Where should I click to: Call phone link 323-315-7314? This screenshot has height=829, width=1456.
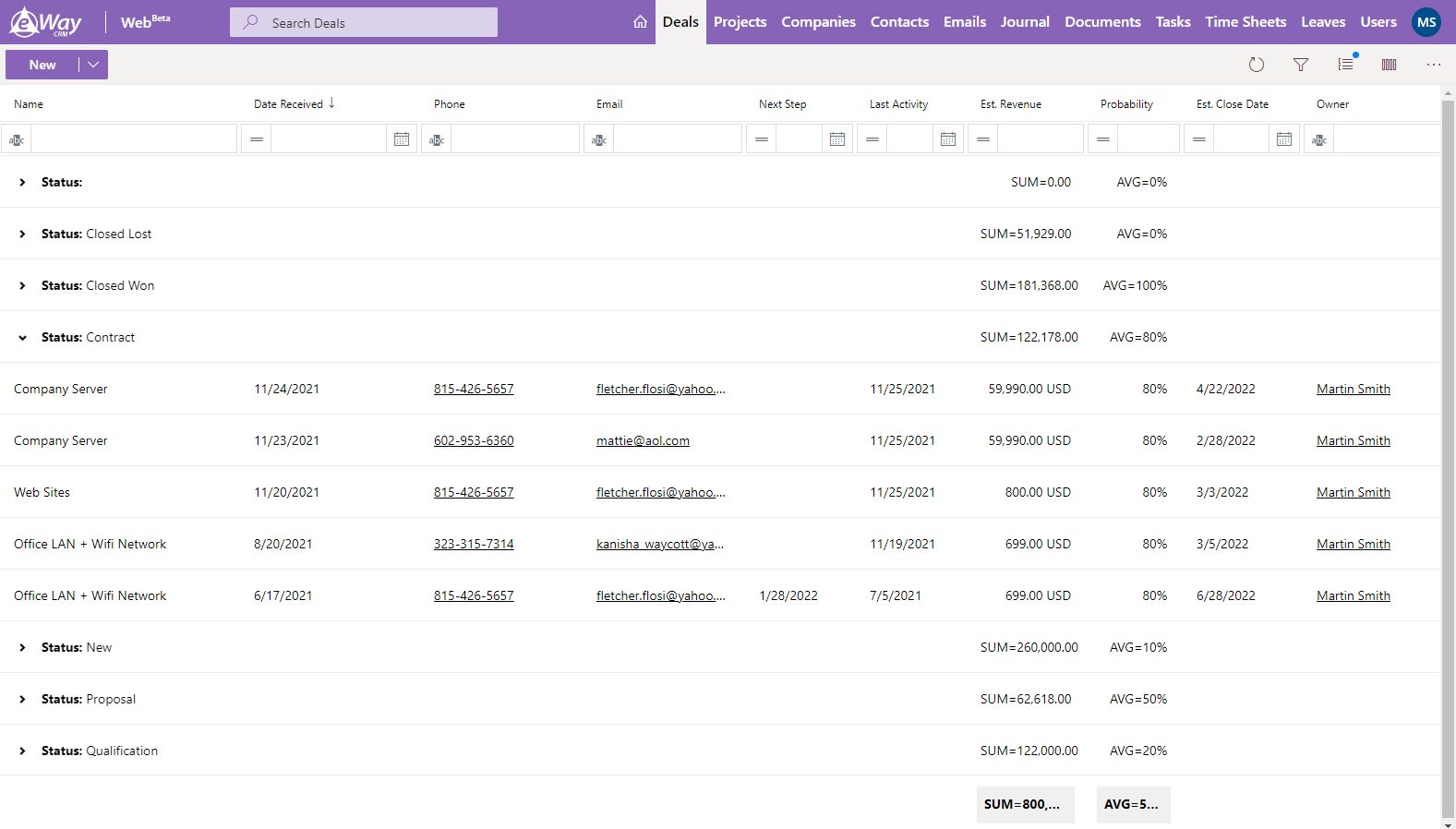click(x=474, y=545)
